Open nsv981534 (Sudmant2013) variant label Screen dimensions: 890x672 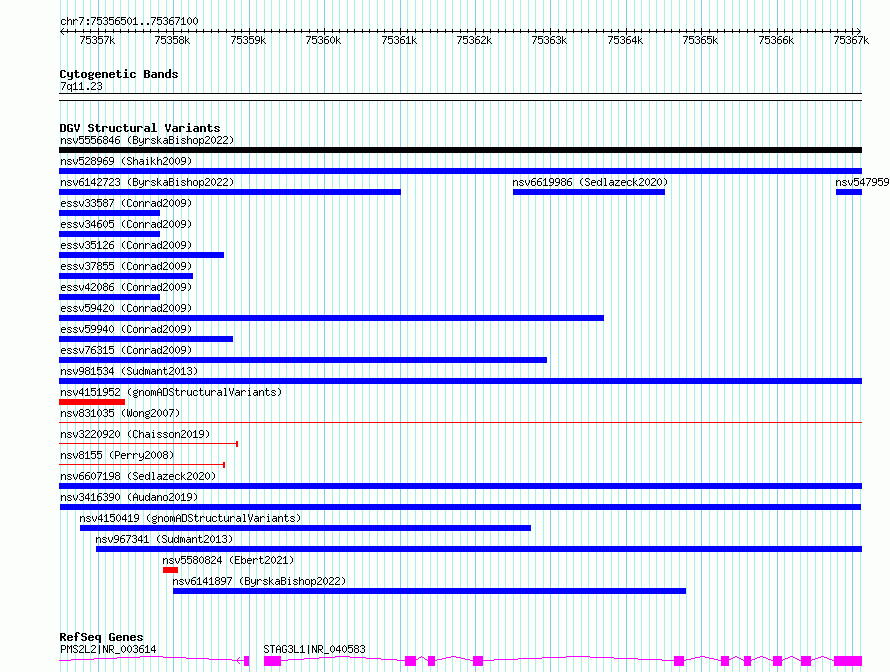(129, 371)
